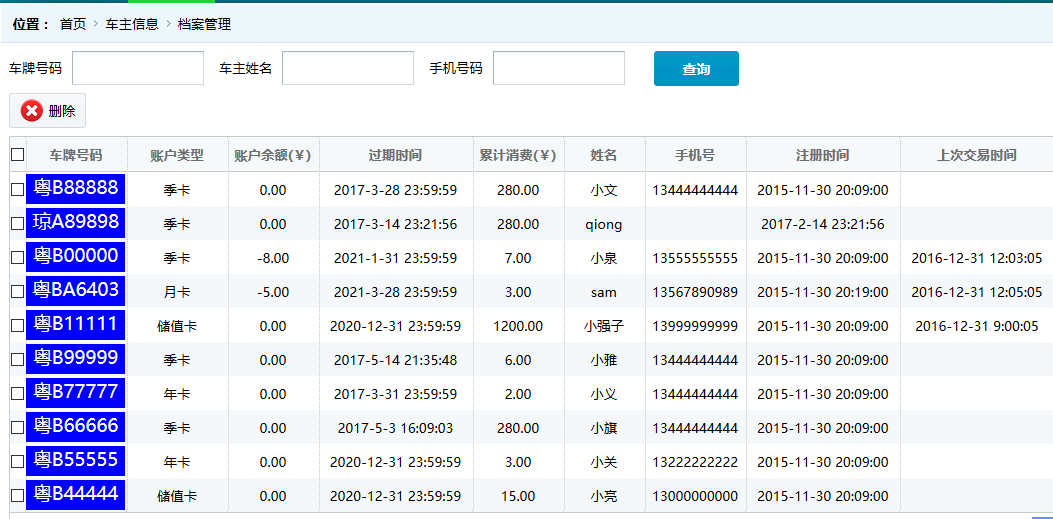The width and height of the screenshot is (1053, 519).
Task: Open plate badge 粤B44444
Action: (x=76, y=494)
